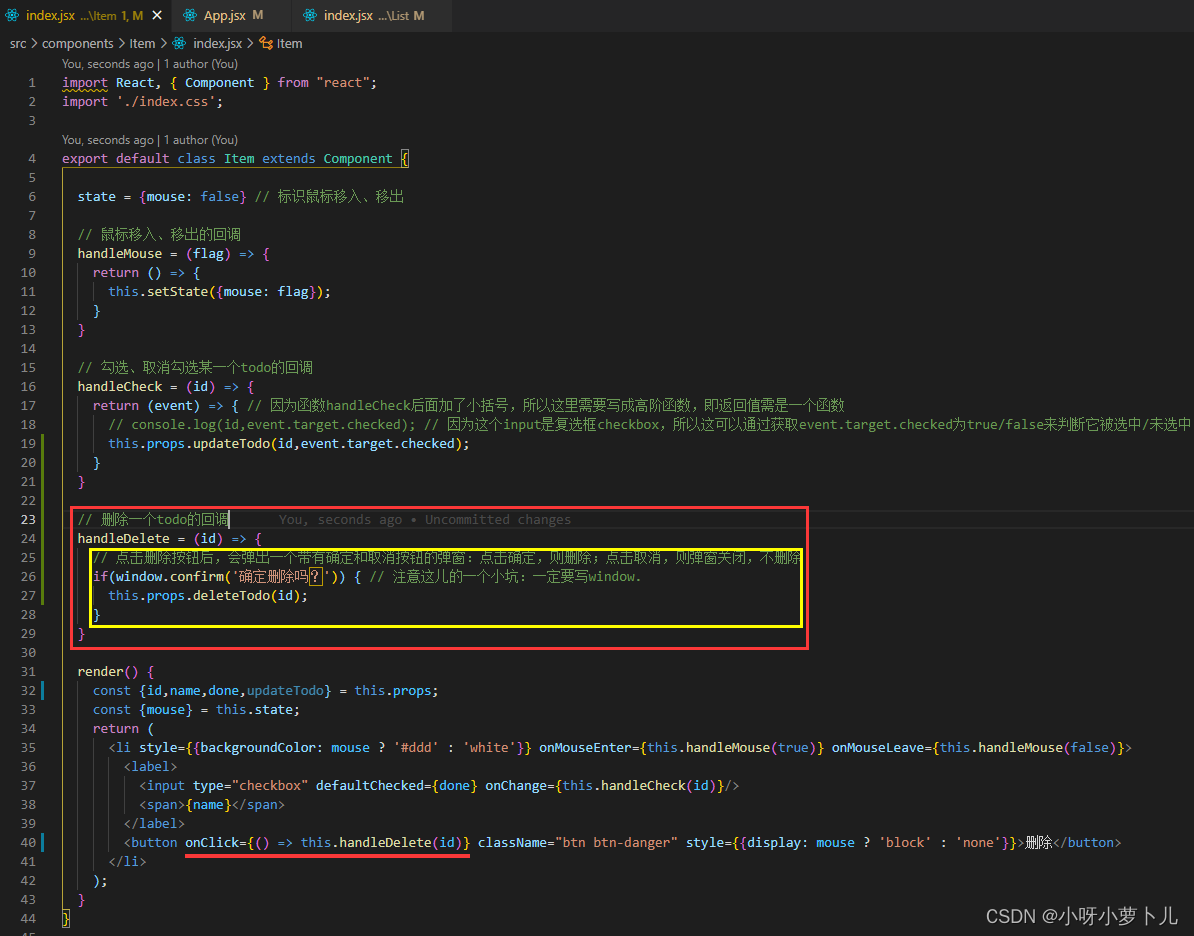1194x936 pixels.
Task: Close the active index.jsx tab
Action: [x=155, y=15]
